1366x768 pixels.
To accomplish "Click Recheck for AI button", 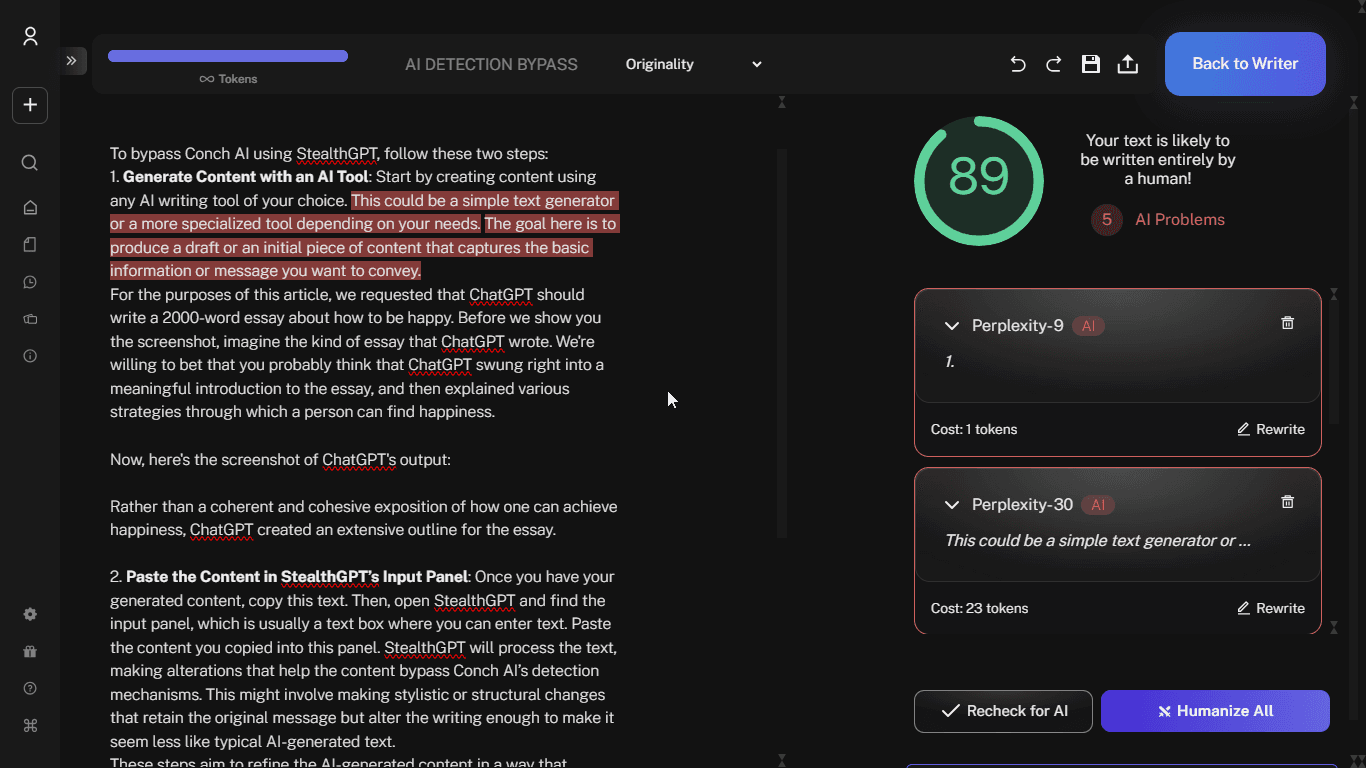I will click(x=1003, y=711).
